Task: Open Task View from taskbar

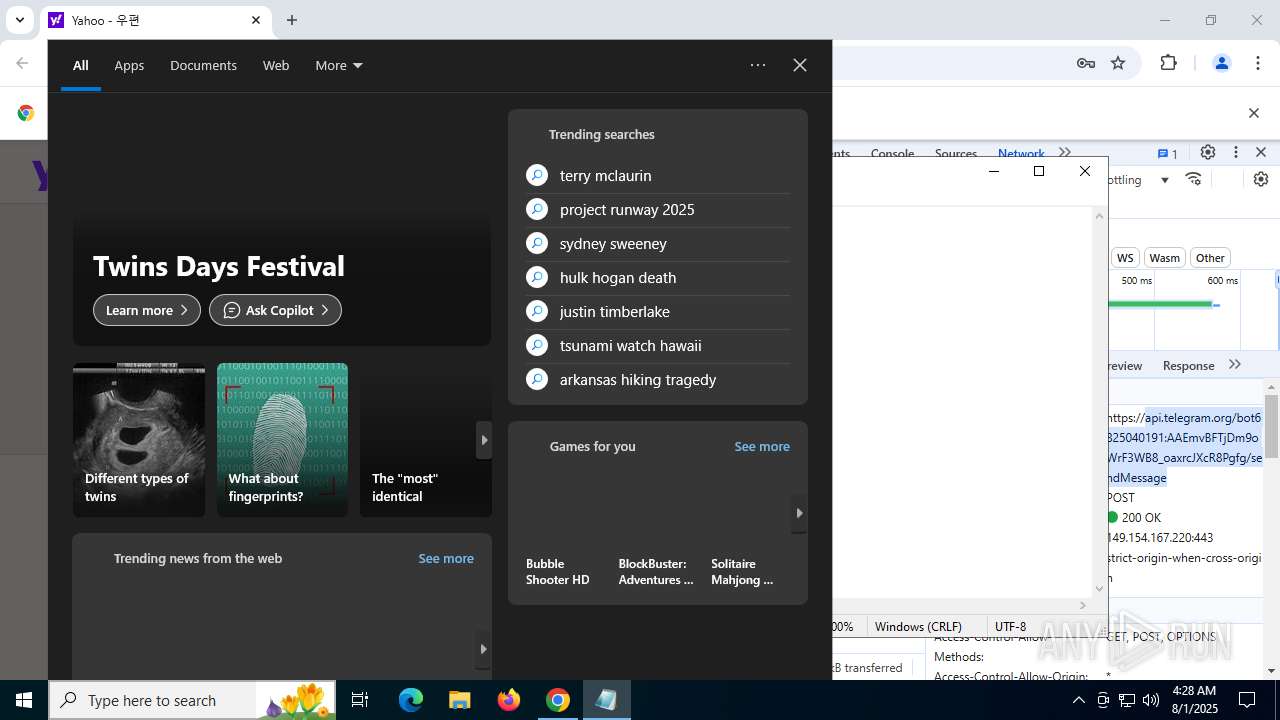Action: 360,700
